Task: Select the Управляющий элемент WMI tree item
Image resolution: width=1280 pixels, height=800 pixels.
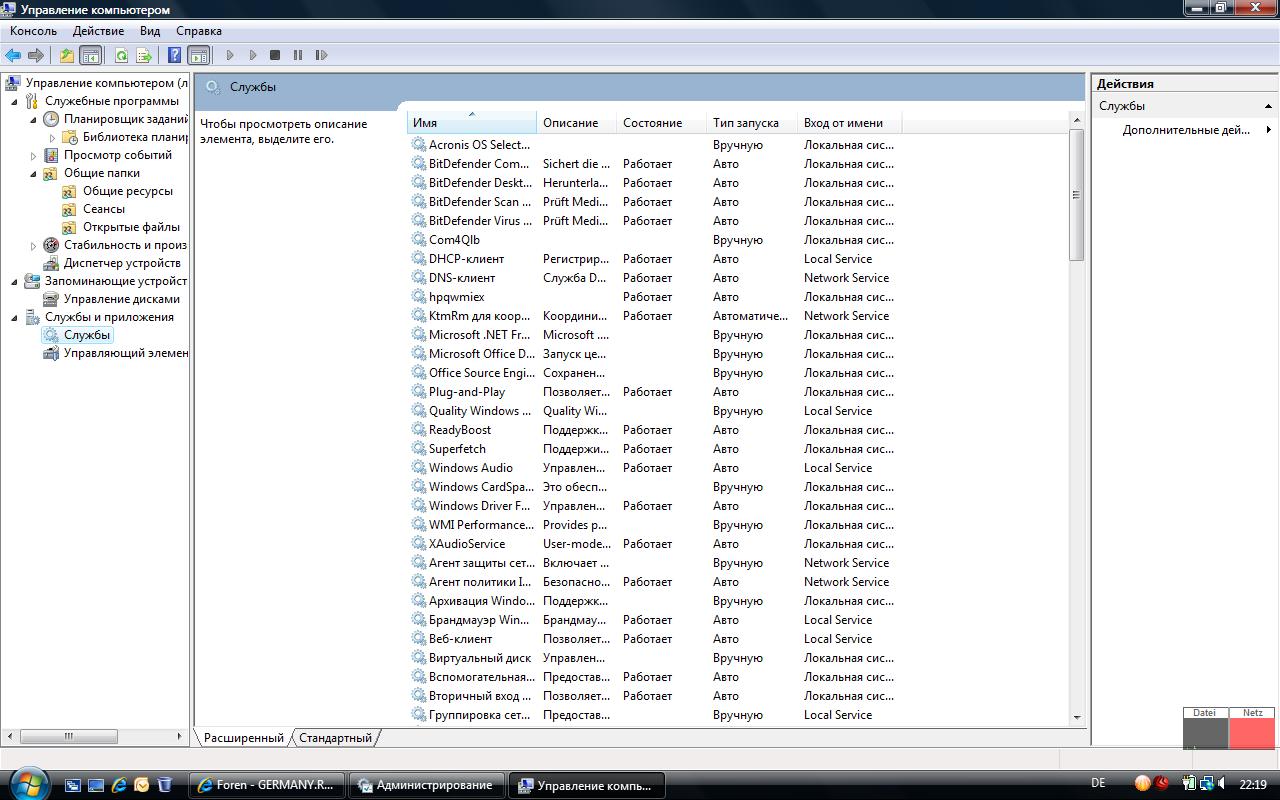Action: (125, 353)
